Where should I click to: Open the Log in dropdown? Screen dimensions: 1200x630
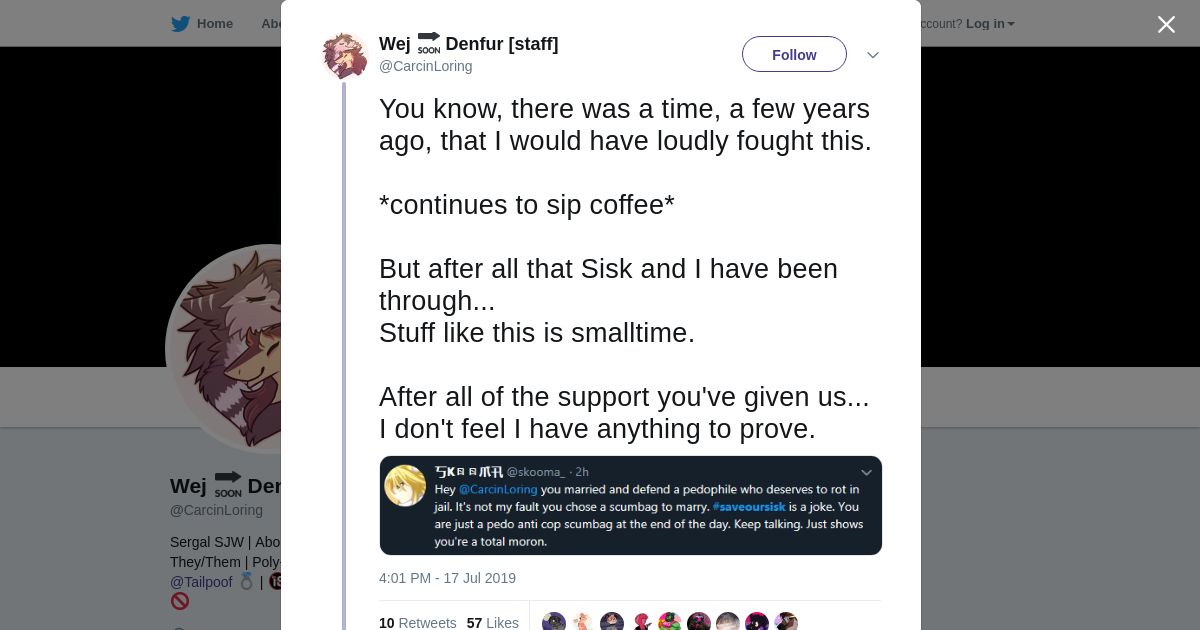pyautogui.click(x=989, y=24)
